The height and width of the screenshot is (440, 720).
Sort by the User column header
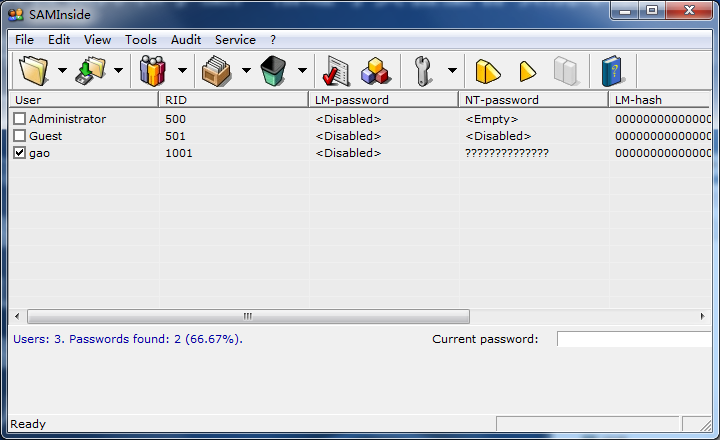[x=84, y=100]
